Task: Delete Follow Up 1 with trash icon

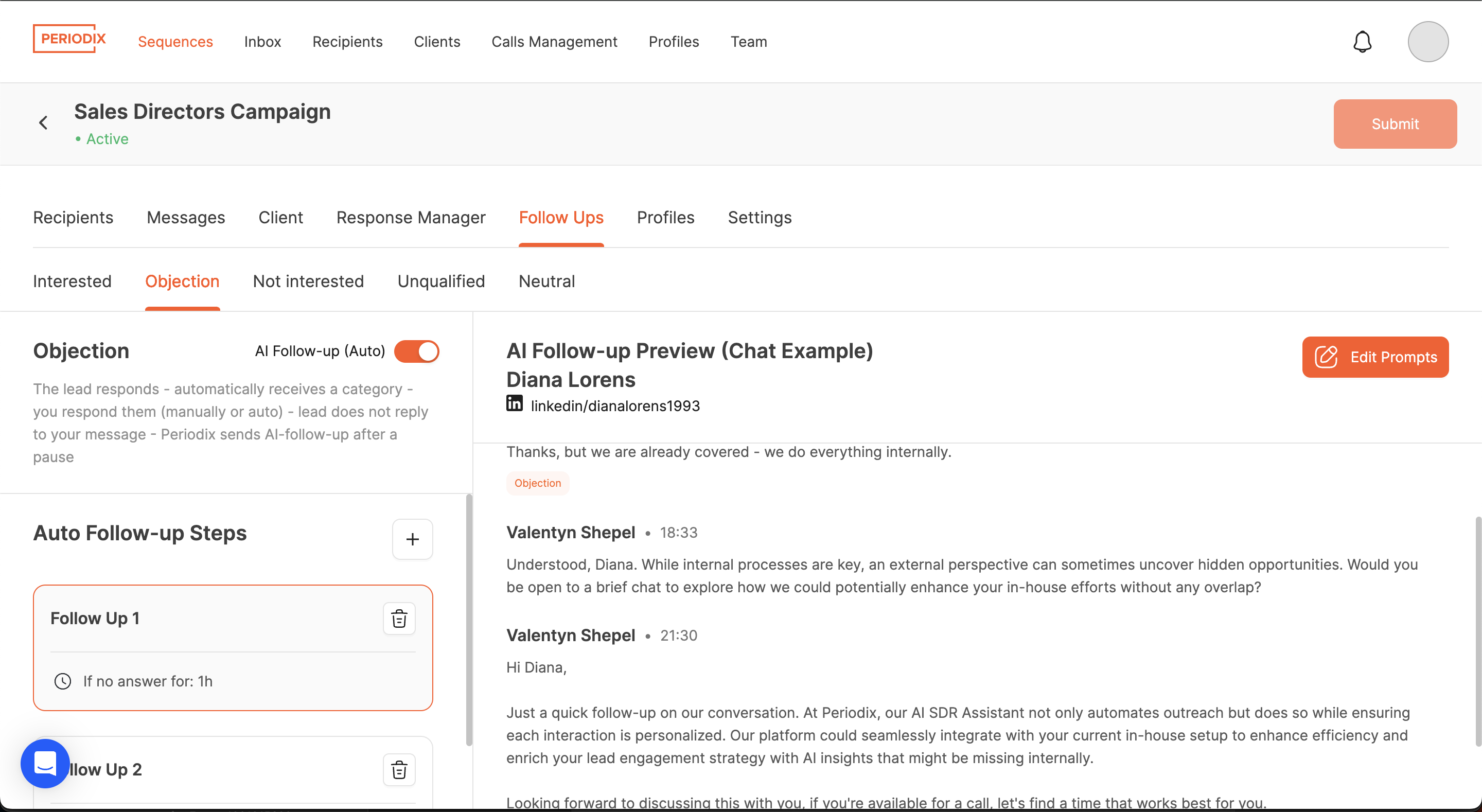Action: (x=399, y=618)
